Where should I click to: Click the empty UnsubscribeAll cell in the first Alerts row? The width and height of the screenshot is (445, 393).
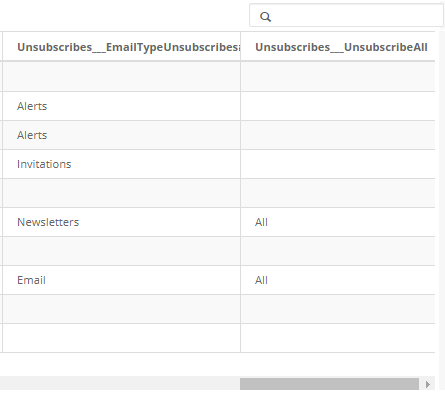point(338,106)
